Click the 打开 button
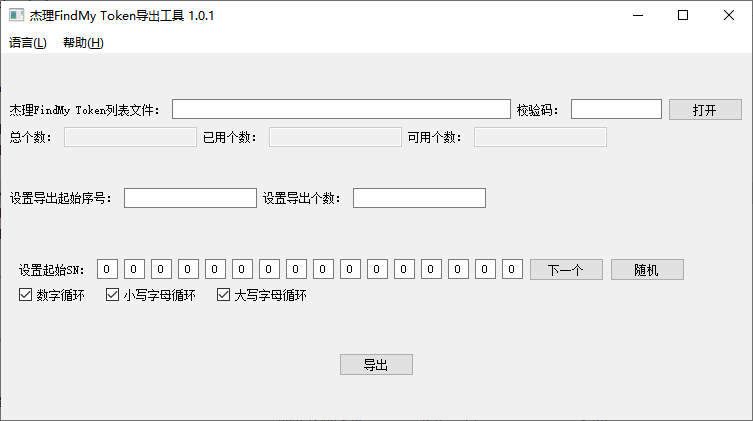The image size is (753, 421). click(705, 109)
